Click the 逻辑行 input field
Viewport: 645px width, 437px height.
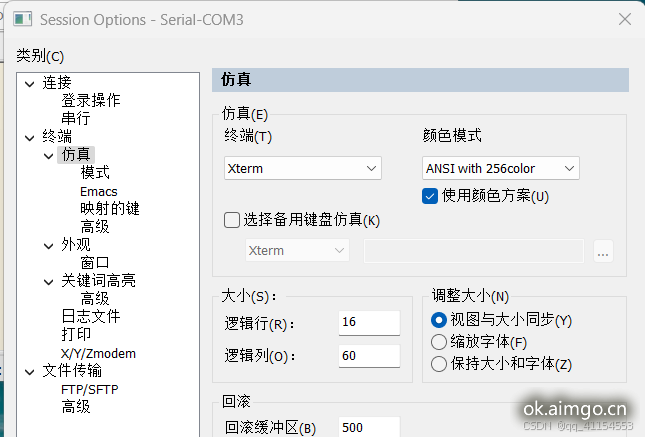[369, 323]
